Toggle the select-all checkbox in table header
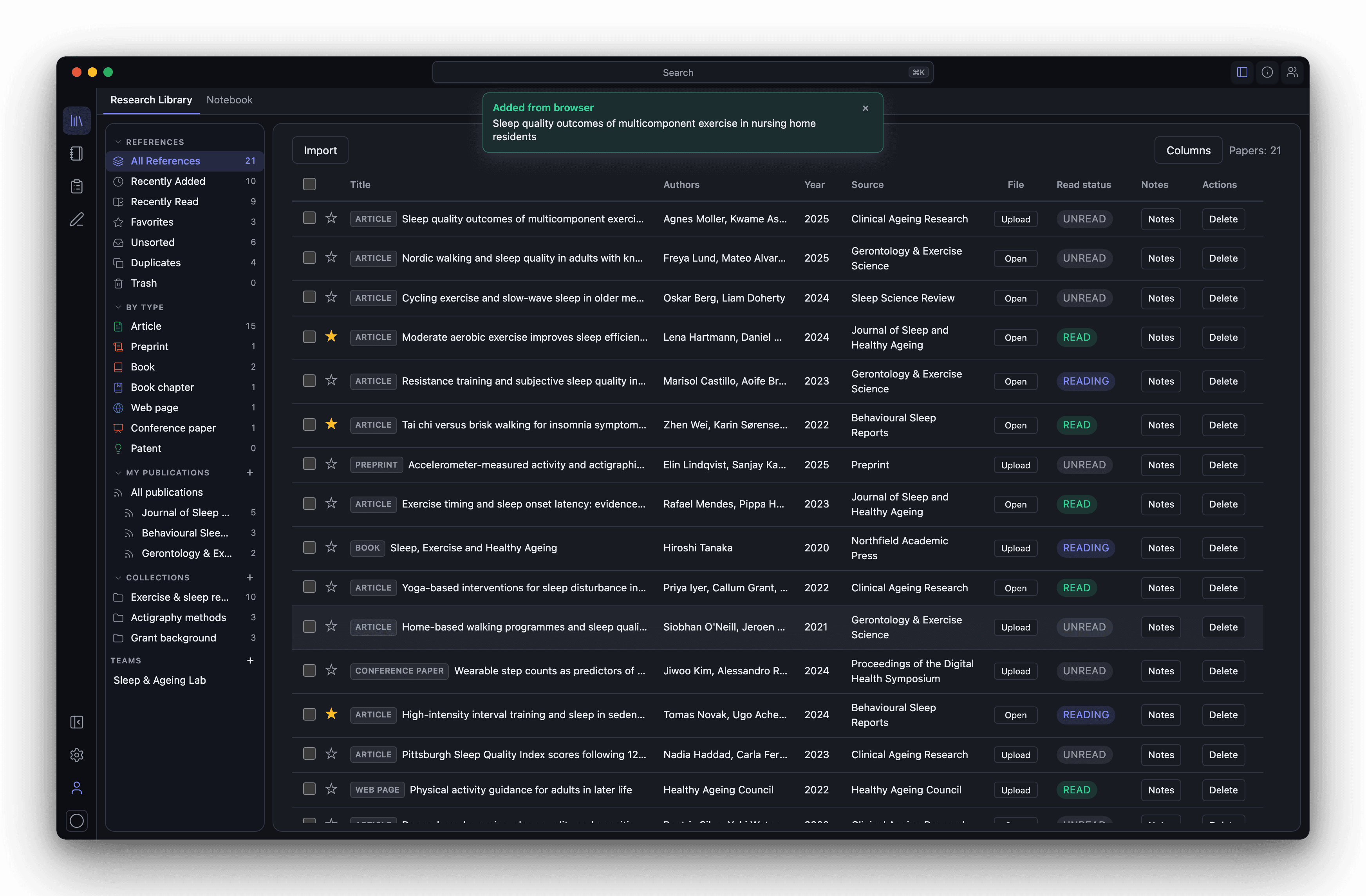1366x896 pixels. pos(309,184)
